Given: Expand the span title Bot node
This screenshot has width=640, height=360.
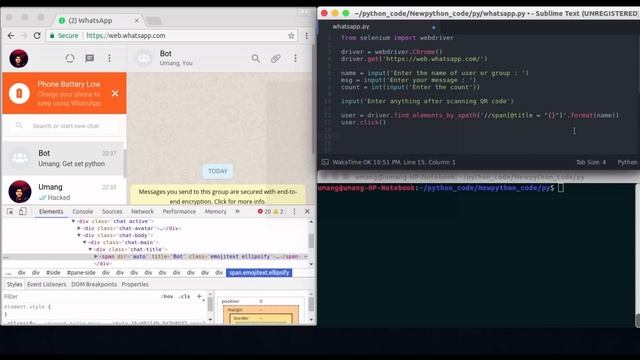Looking at the screenshot, I should [96, 256].
